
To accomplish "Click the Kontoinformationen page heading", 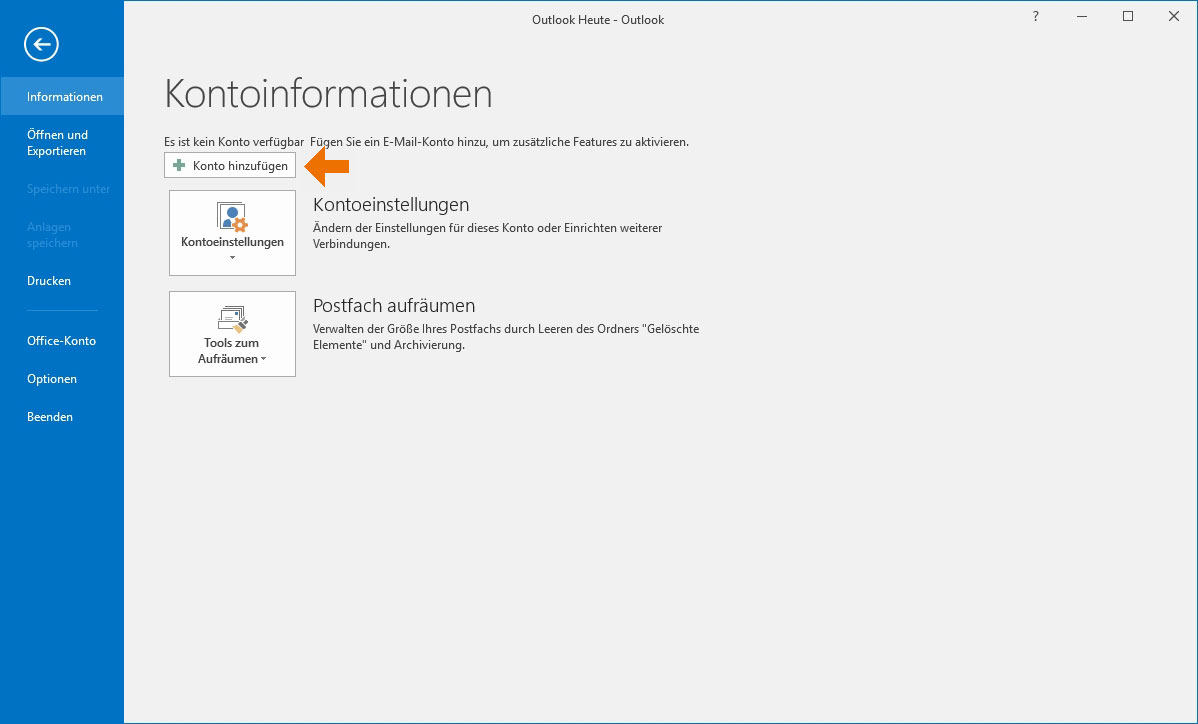I will click(329, 94).
